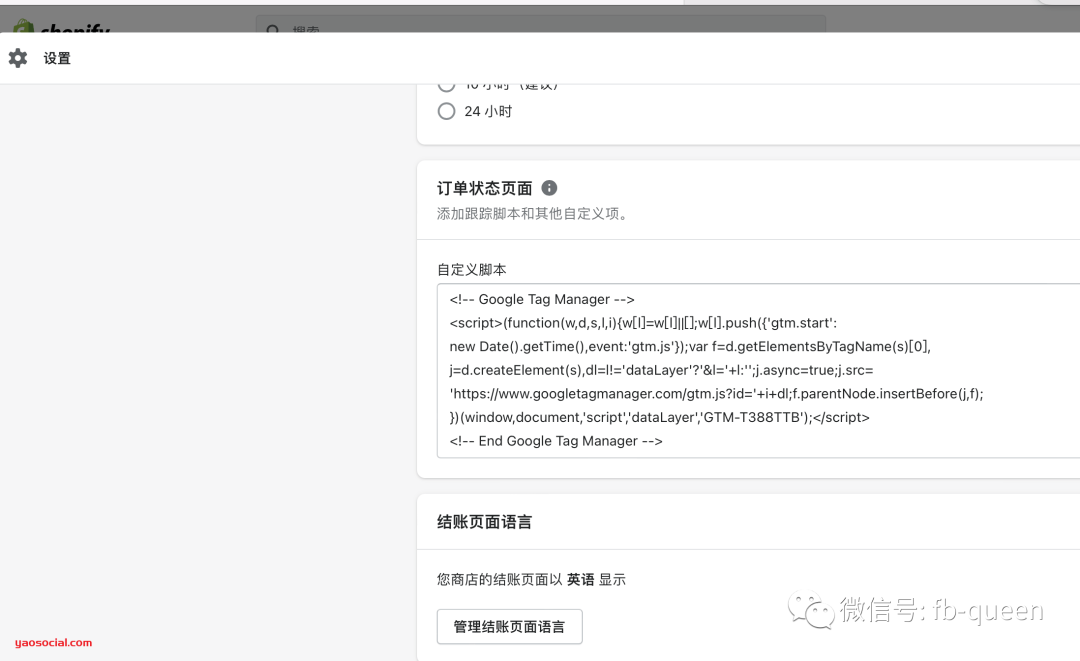Click the 设置 header menu label
Screen dimensions: 1080x661
[57, 58]
